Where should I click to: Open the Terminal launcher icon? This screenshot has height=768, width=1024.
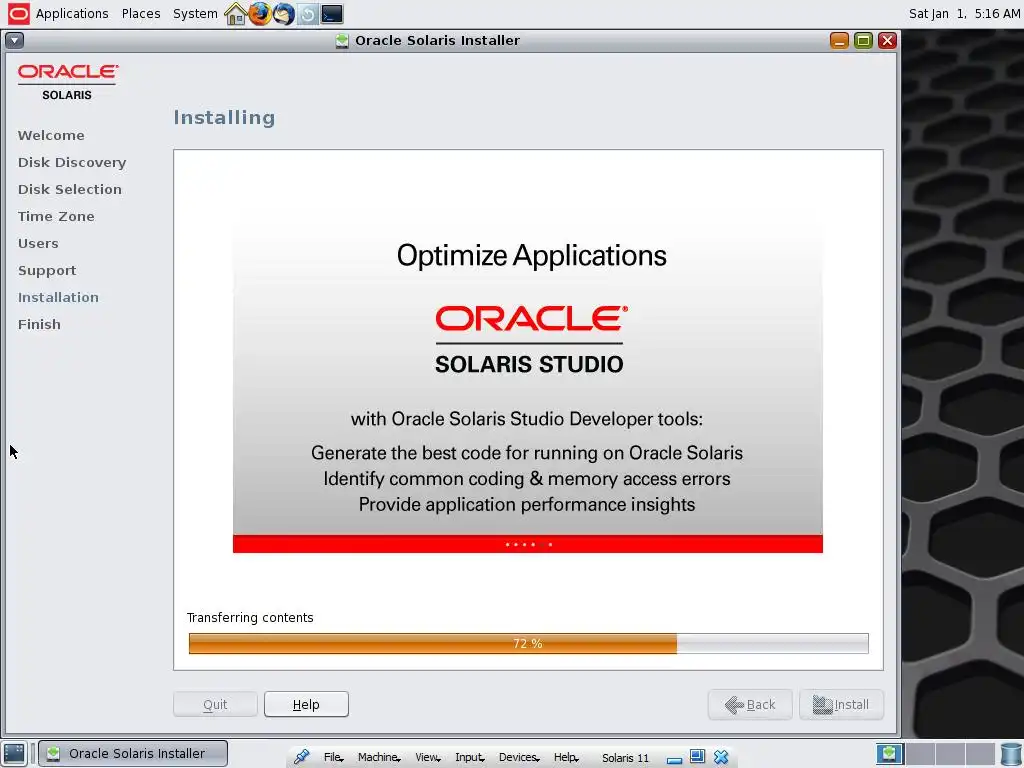point(332,14)
